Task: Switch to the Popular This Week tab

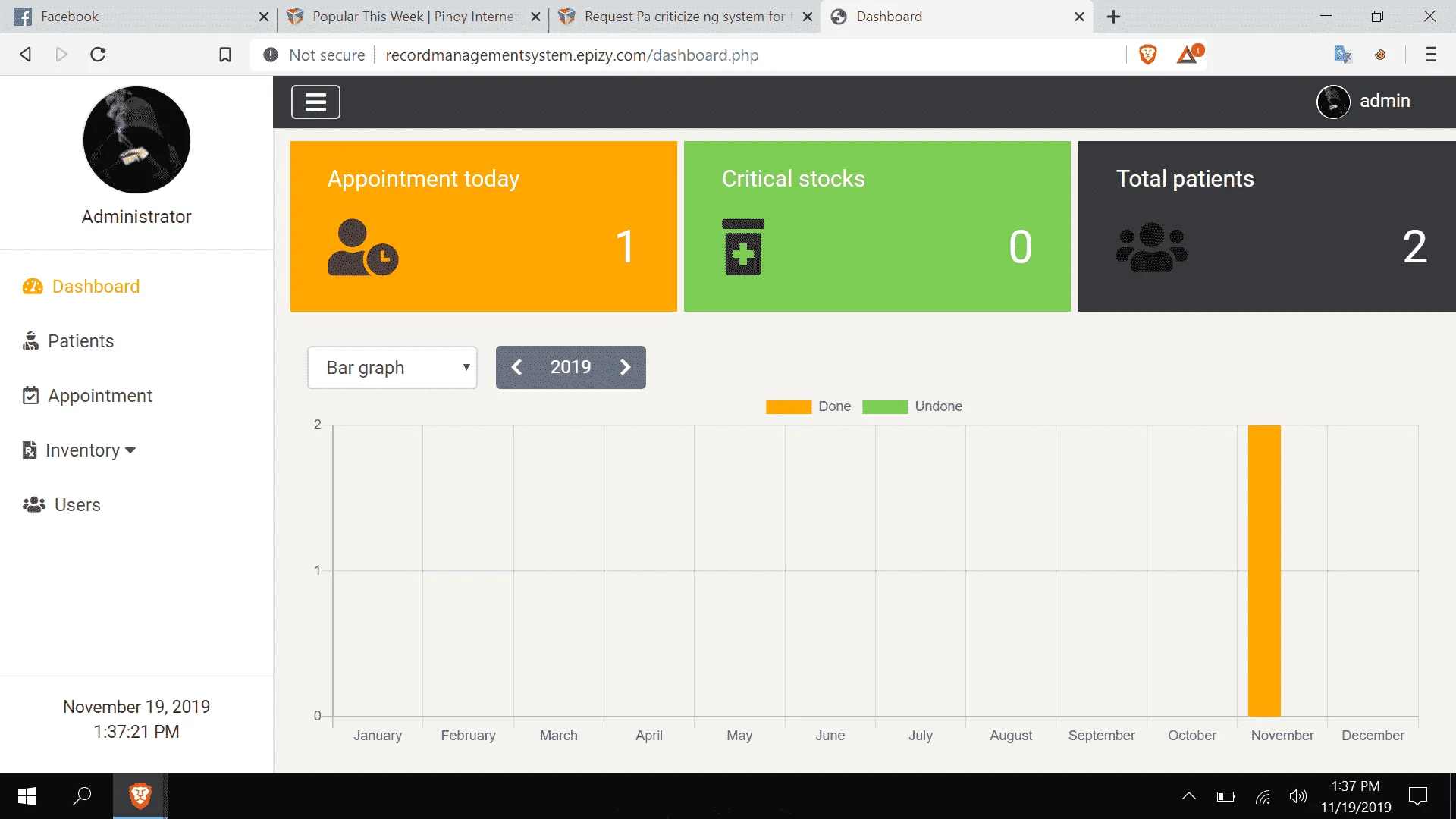Action: click(x=412, y=17)
